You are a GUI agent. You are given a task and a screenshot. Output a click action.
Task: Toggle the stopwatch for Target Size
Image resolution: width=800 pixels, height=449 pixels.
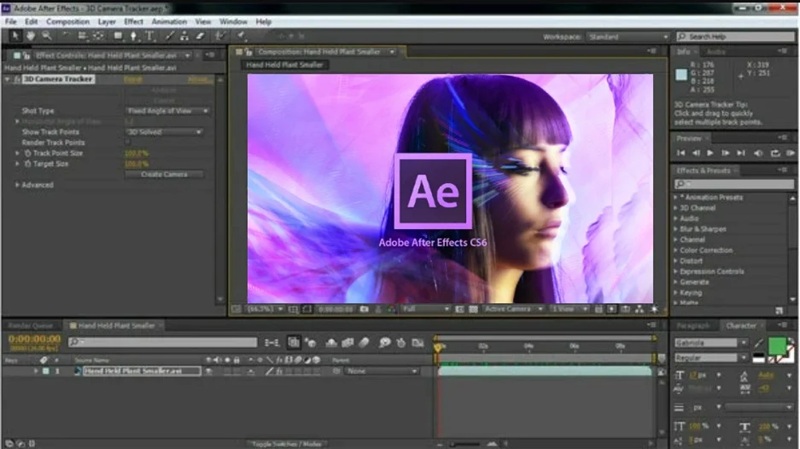(28, 164)
